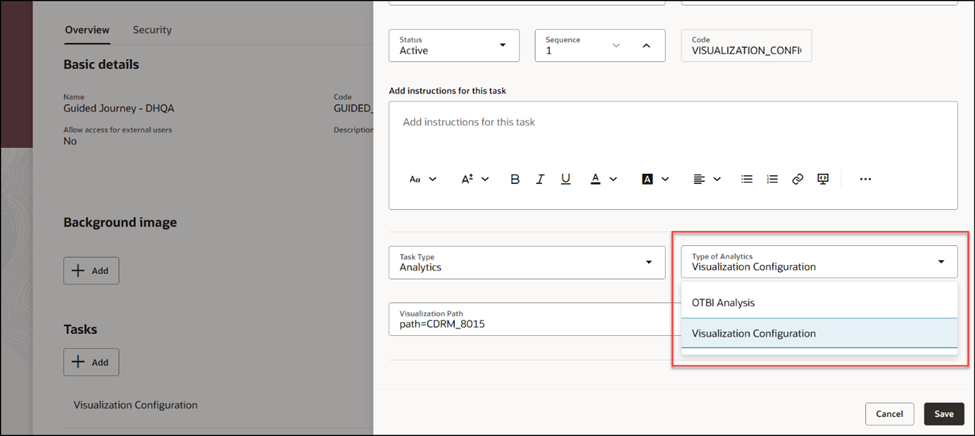975x436 pixels.
Task: Open the text alignment dropdown
Action: 708,179
